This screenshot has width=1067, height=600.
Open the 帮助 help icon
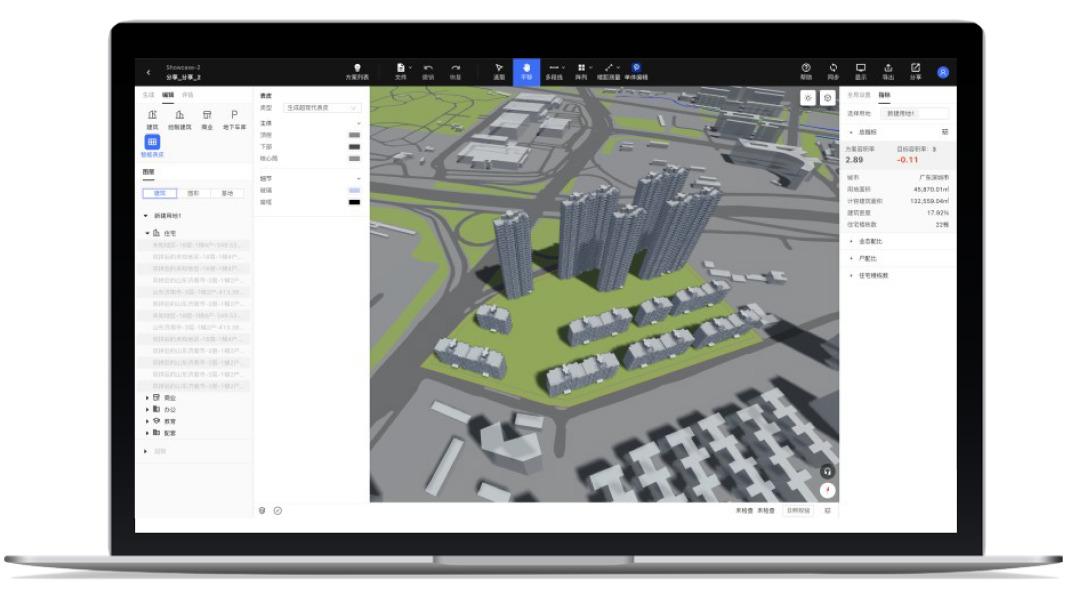click(x=806, y=68)
